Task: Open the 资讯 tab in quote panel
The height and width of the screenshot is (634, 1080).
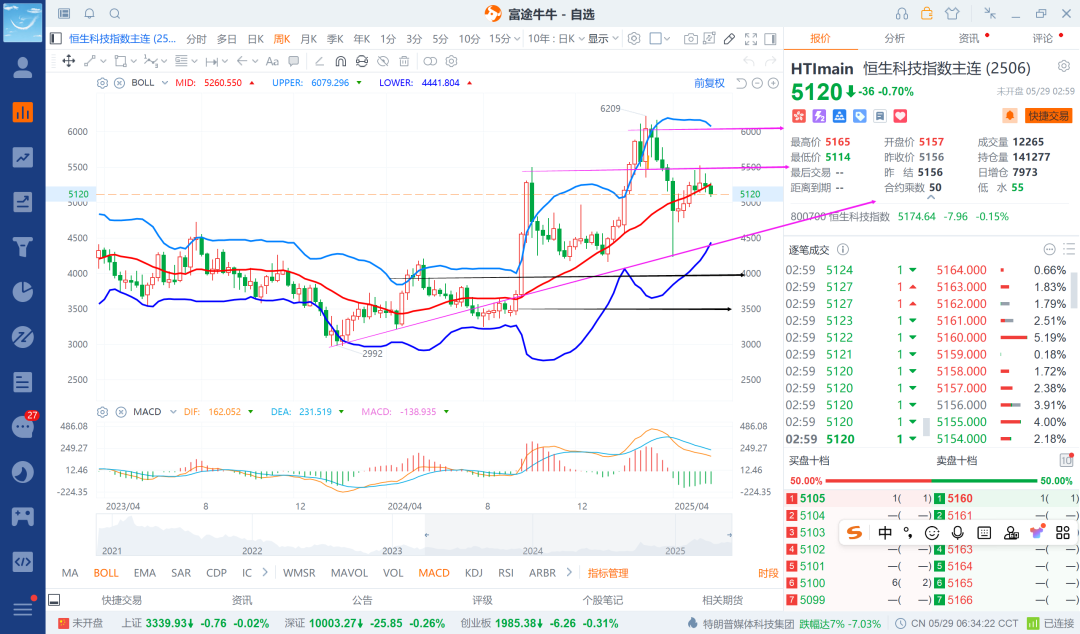Action: 969,39
